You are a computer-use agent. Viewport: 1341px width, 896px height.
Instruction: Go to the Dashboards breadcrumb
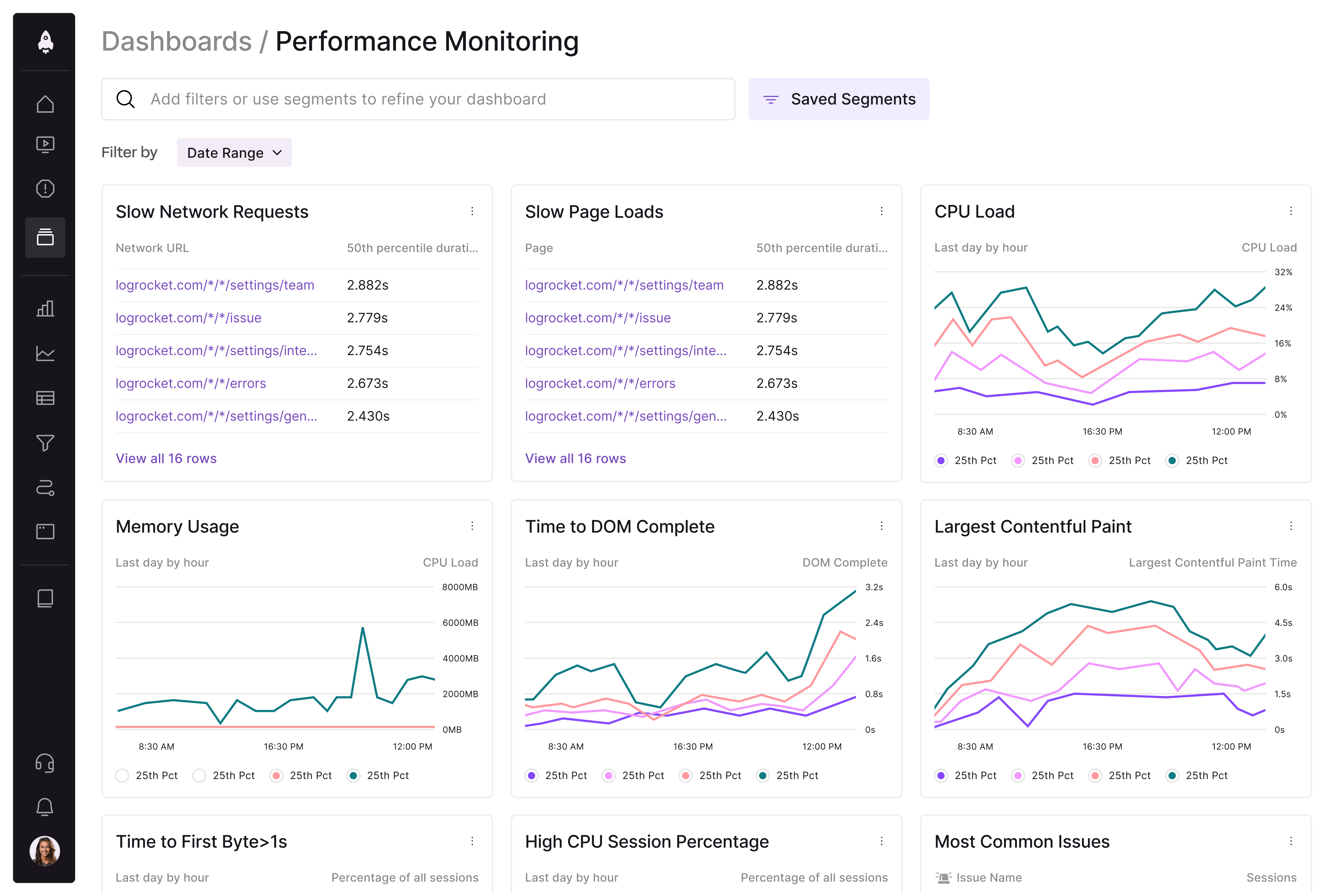(x=177, y=41)
